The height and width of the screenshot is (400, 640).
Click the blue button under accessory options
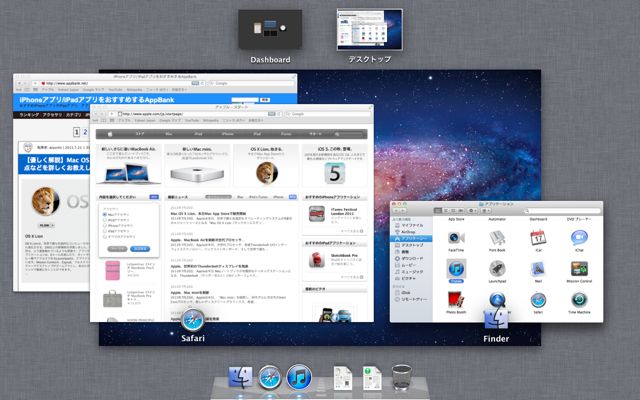click(x=140, y=249)
